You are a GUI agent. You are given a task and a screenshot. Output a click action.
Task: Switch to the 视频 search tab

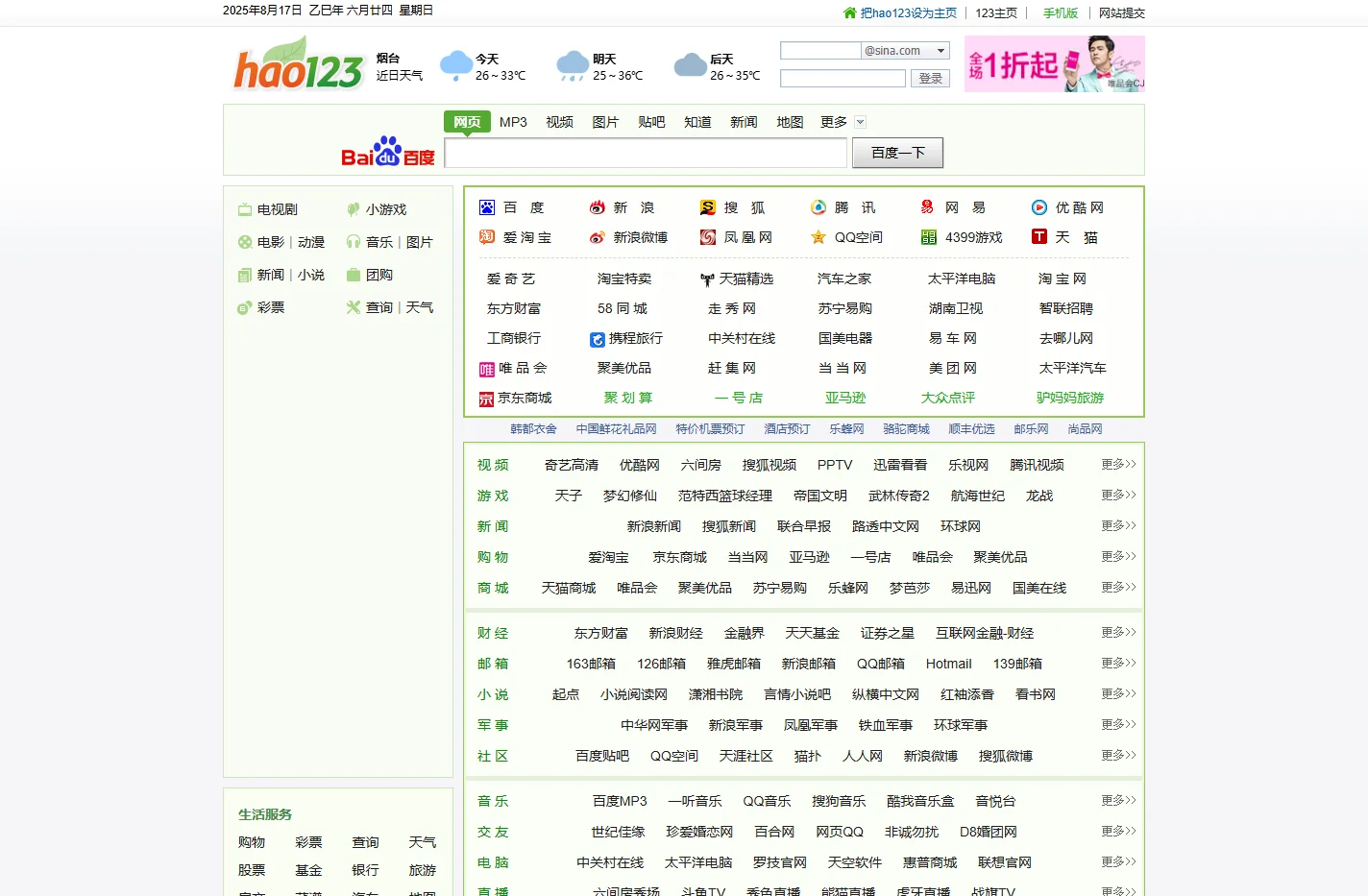coord(559,122)
